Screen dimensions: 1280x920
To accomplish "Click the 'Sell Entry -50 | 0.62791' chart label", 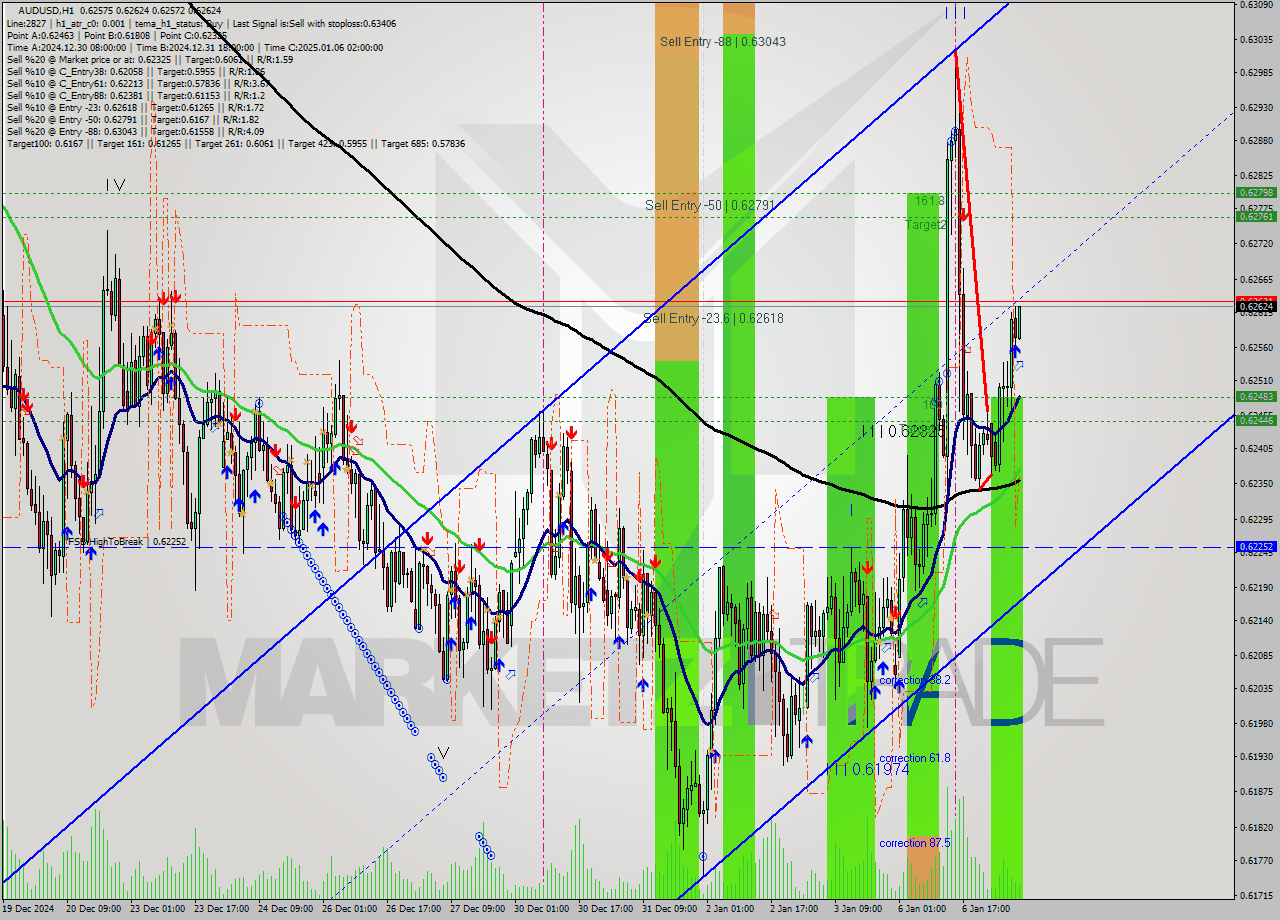I will (710, 205).
